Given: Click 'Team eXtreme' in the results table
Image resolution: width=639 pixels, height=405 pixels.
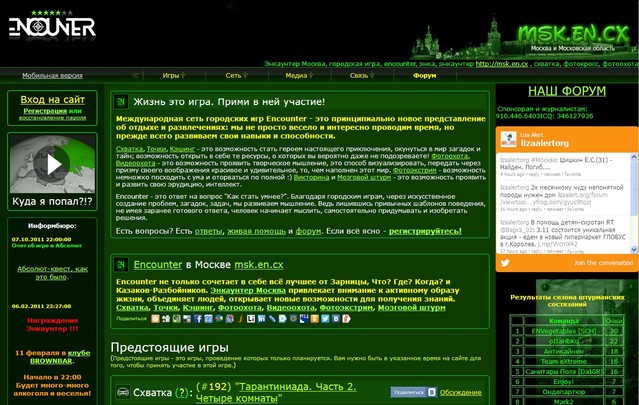Looking at the screenshot, I should 564,361.
